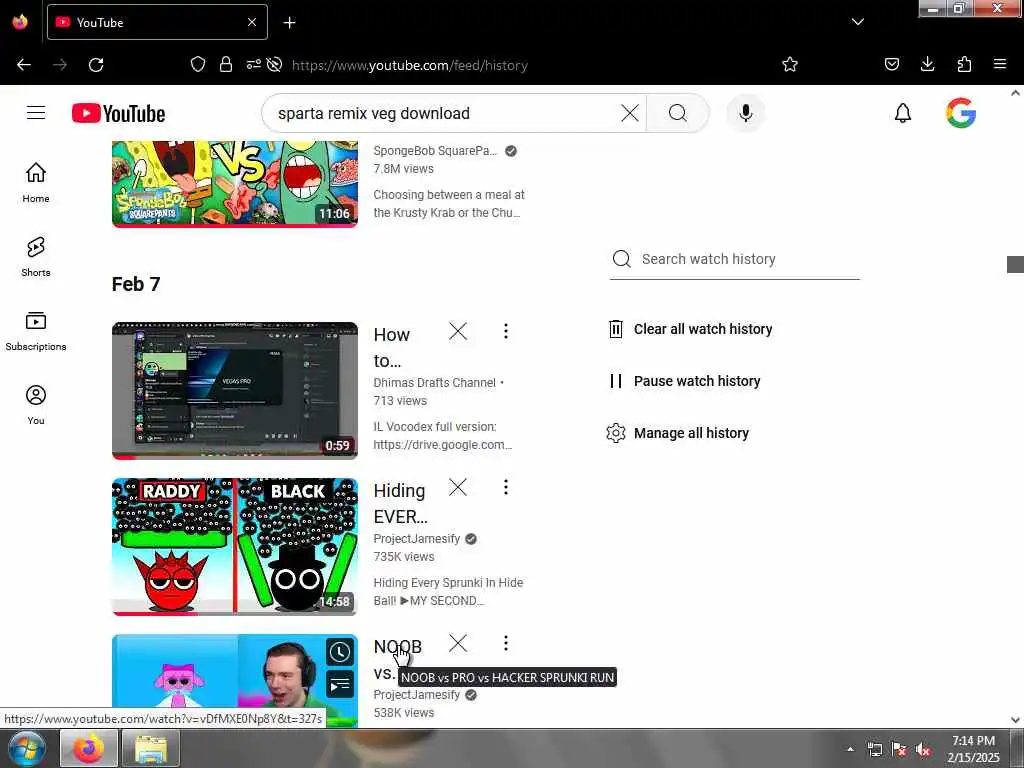The width and height of the screenshot is (1024, 768).
Task: Open a new browser tab
Action: (289, 23)
